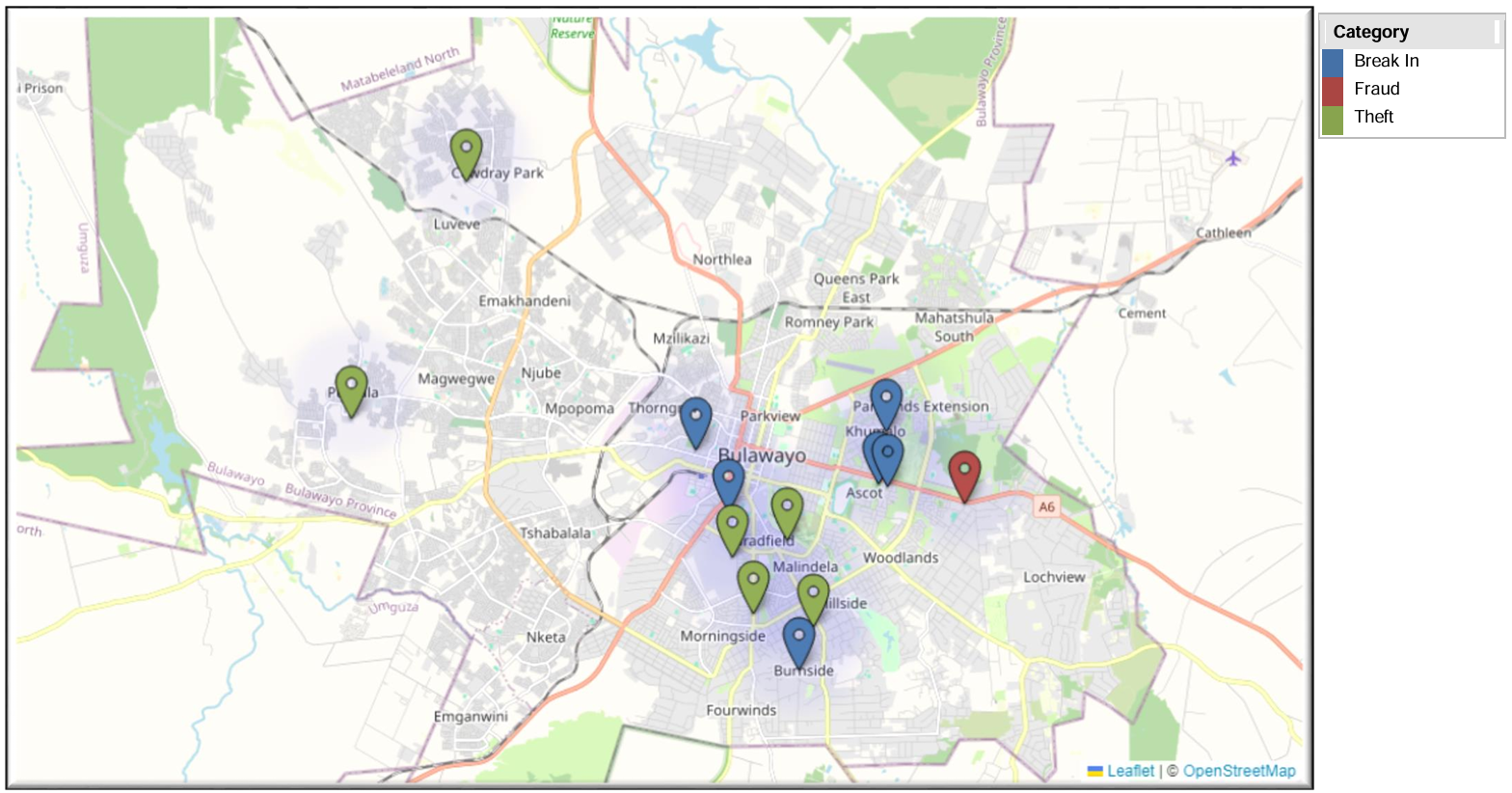Screen dimensions: 1512x793
Task: Click the Category legend header
Action: click(1370, 33)
